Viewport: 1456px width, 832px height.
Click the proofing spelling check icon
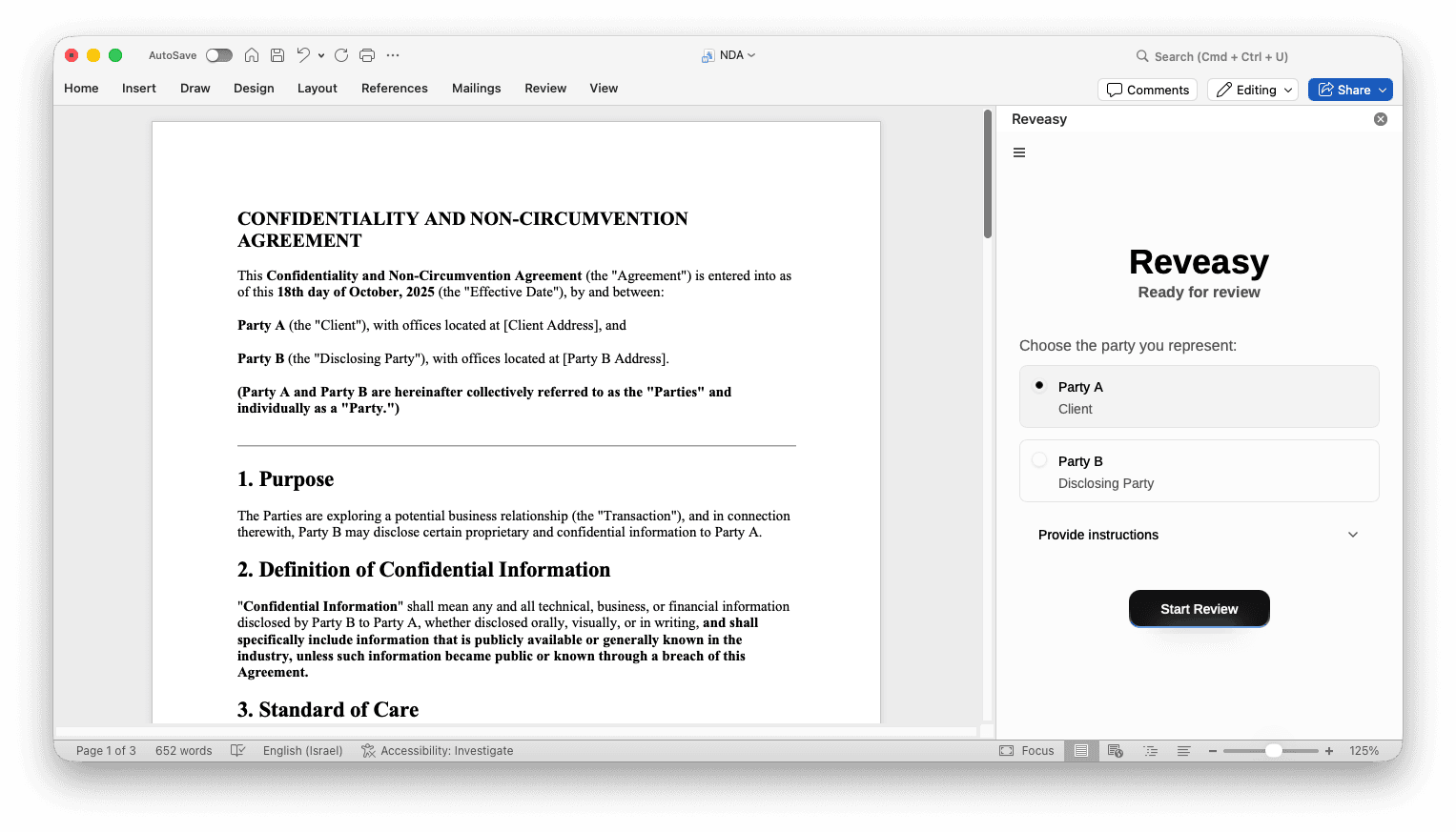pos(238,751)
